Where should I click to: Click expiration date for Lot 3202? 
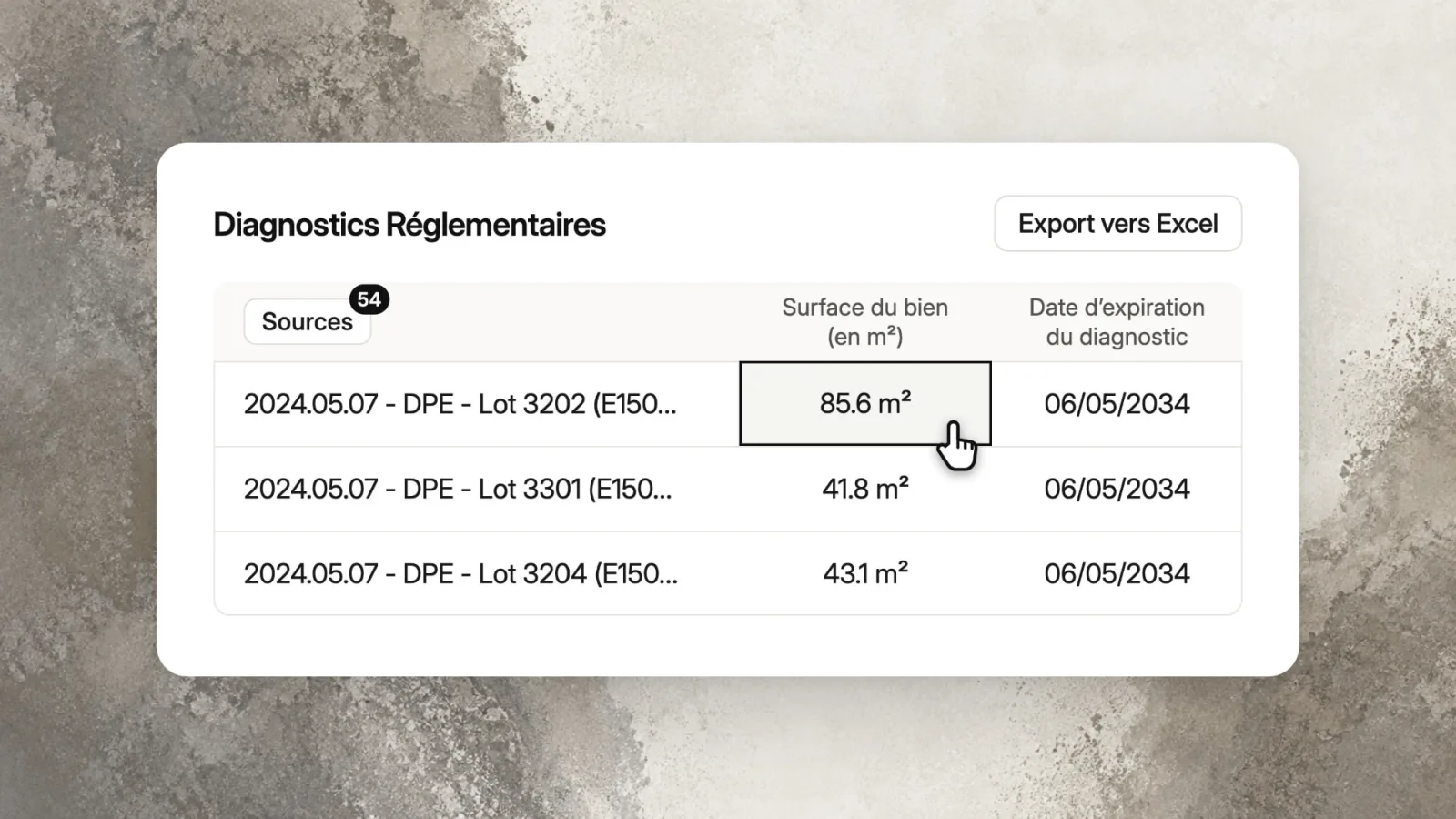coord(1117,404)
